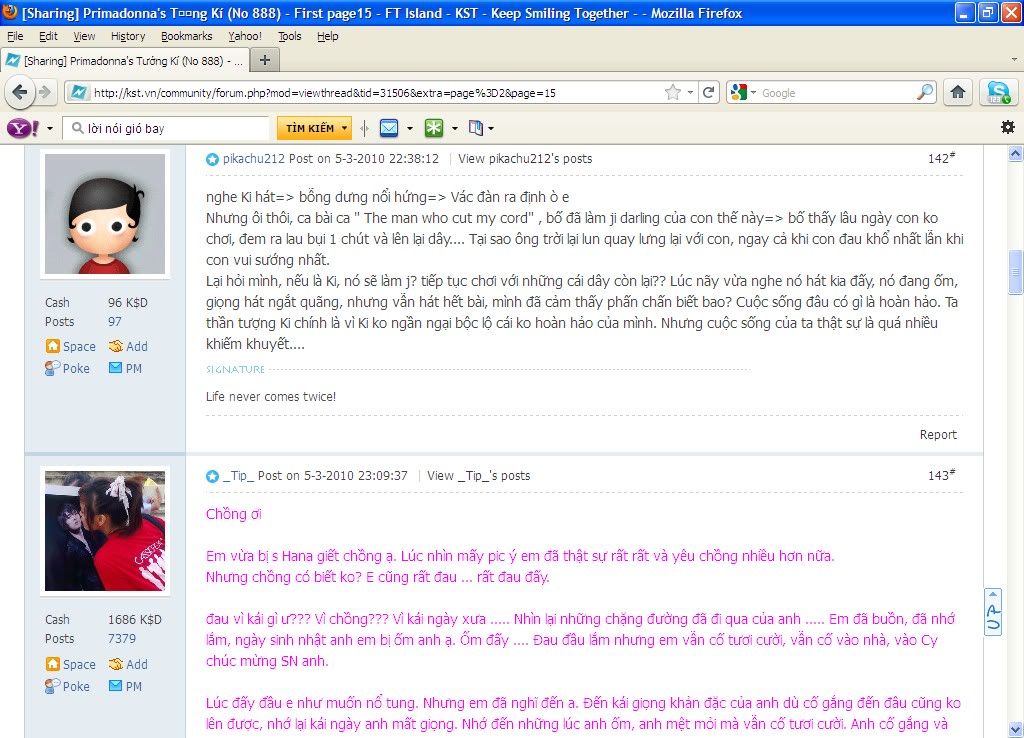
Task: Open the tab list dropdown arrow
Action: click(x=1014, y=59)
